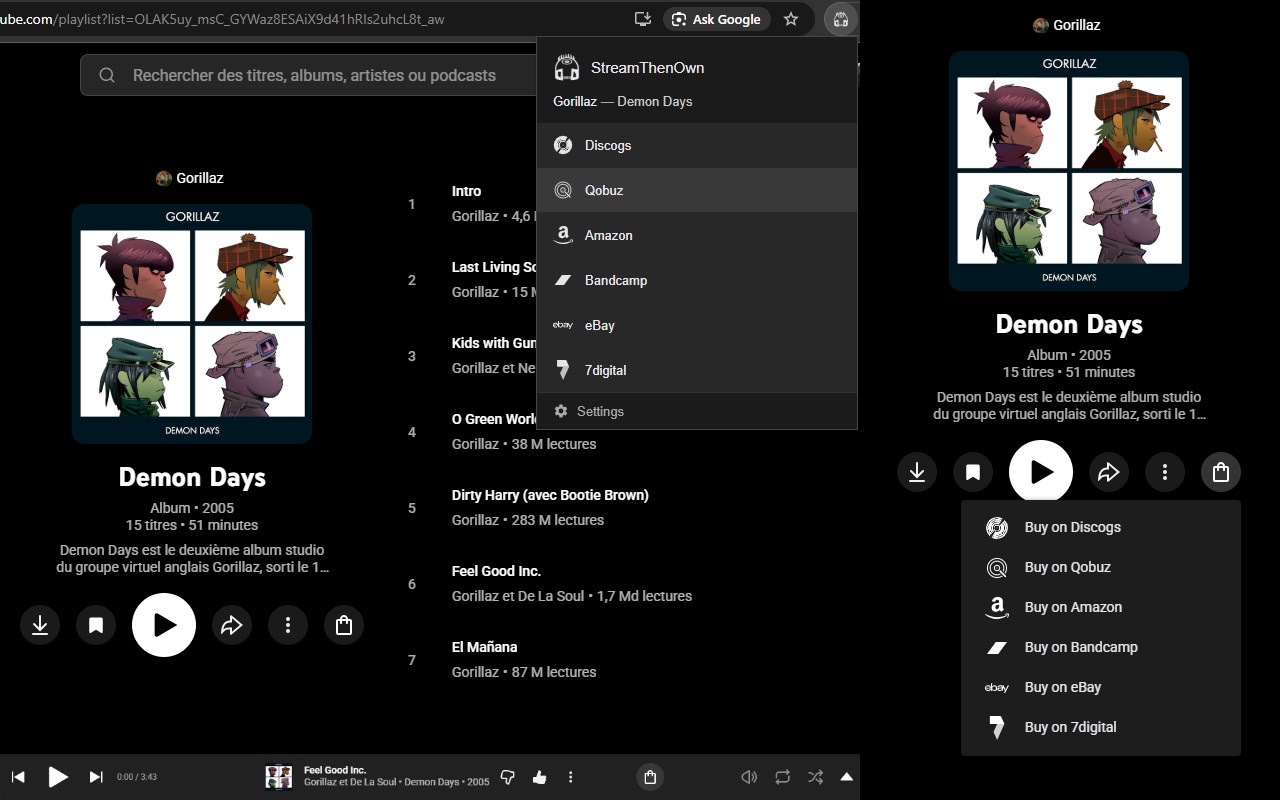Play the album with the left large play button

164,625
